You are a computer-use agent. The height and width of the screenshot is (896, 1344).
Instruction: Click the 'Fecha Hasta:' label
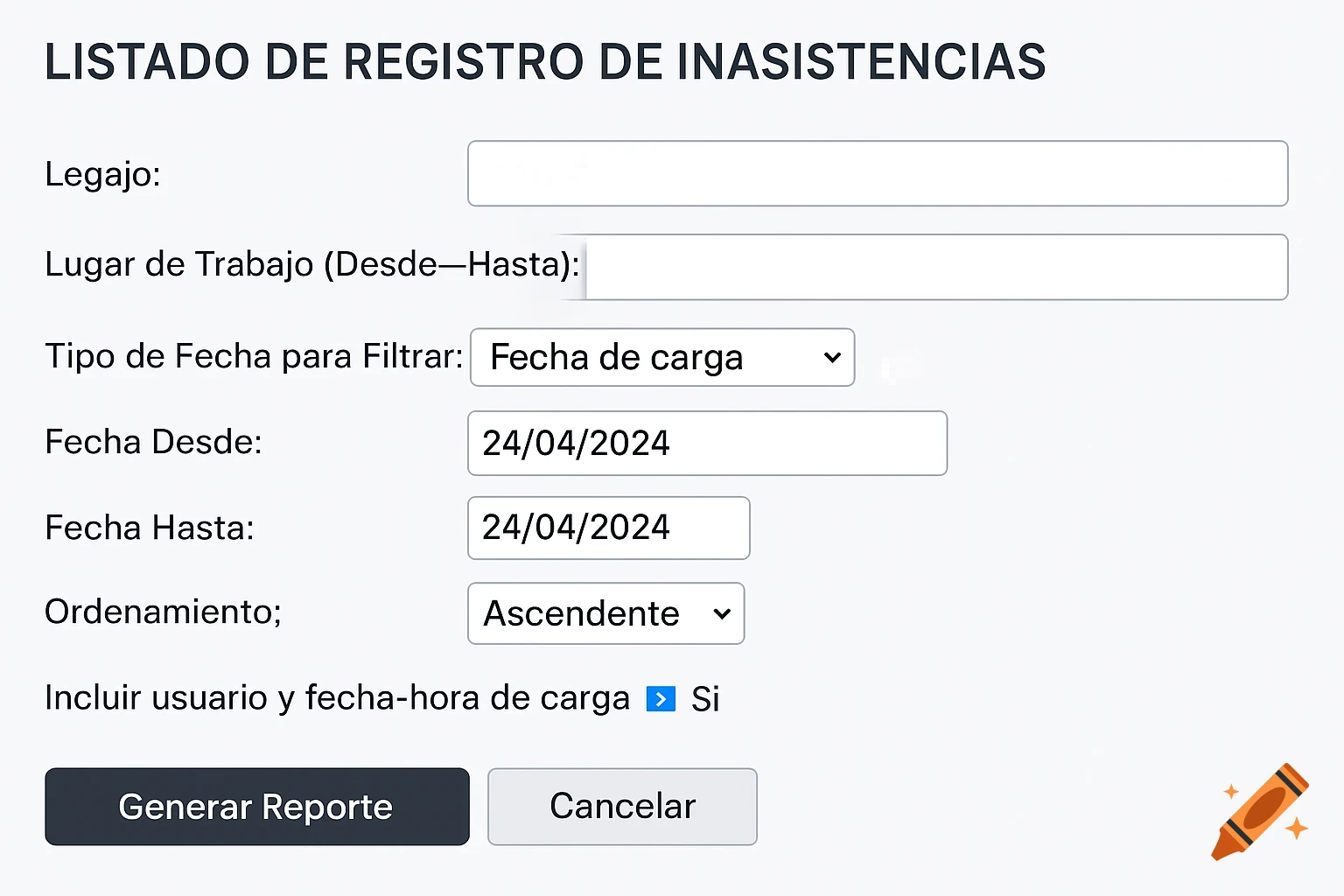tap(149, 528)
